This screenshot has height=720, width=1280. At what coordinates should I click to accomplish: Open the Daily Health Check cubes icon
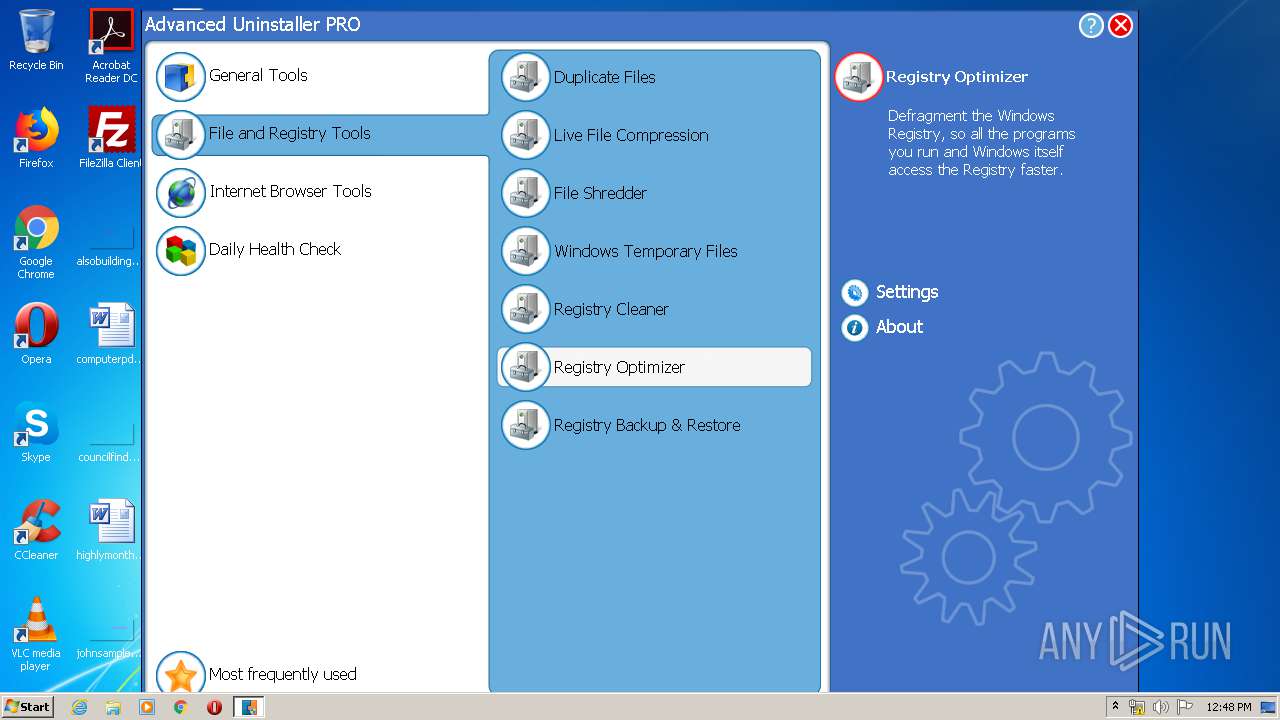(181, 251)
